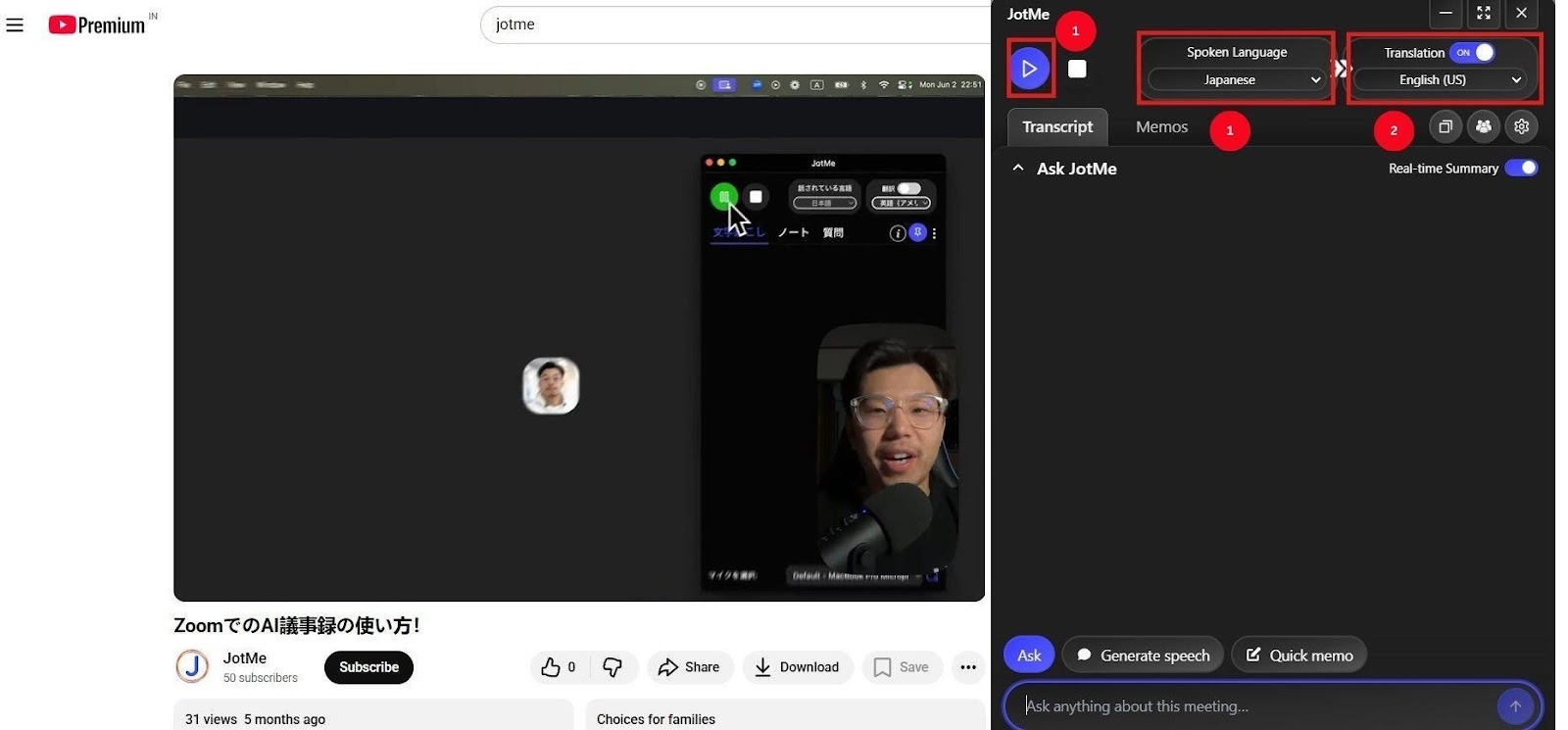
Task: Collapse the Ask JotMe section chevron
Action: click(1018, 169)
